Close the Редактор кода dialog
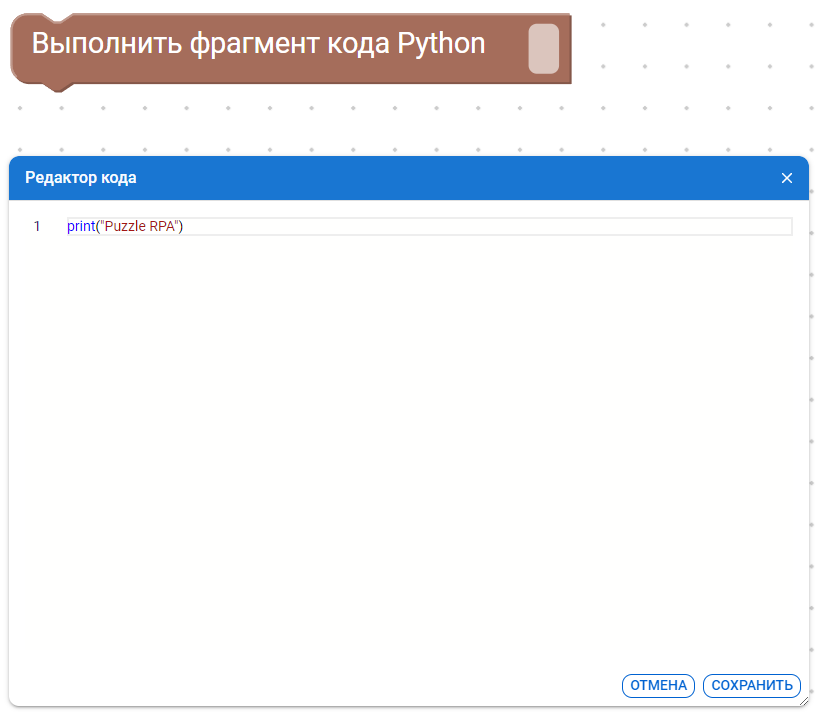 (786, 178)
